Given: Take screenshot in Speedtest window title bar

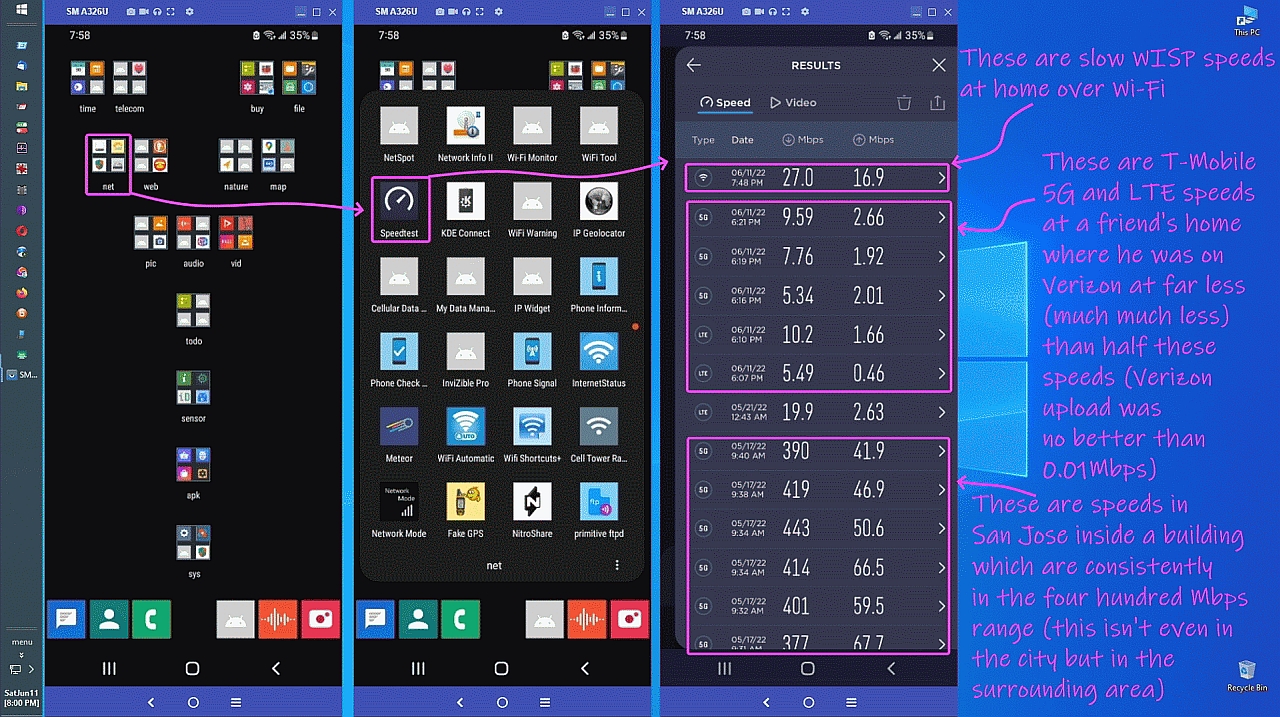Looking at the screenshot, I should [747, 10].
